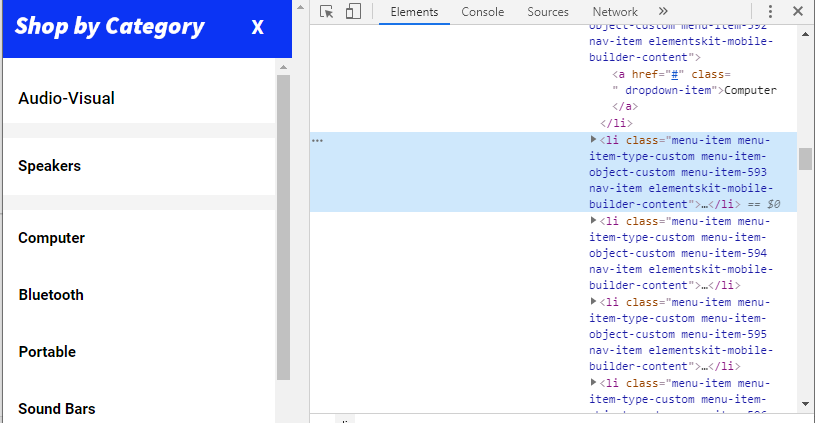This screenshot has width=815, height=423.
Task: Select the Computer text node in DOM
Action: 750,90
